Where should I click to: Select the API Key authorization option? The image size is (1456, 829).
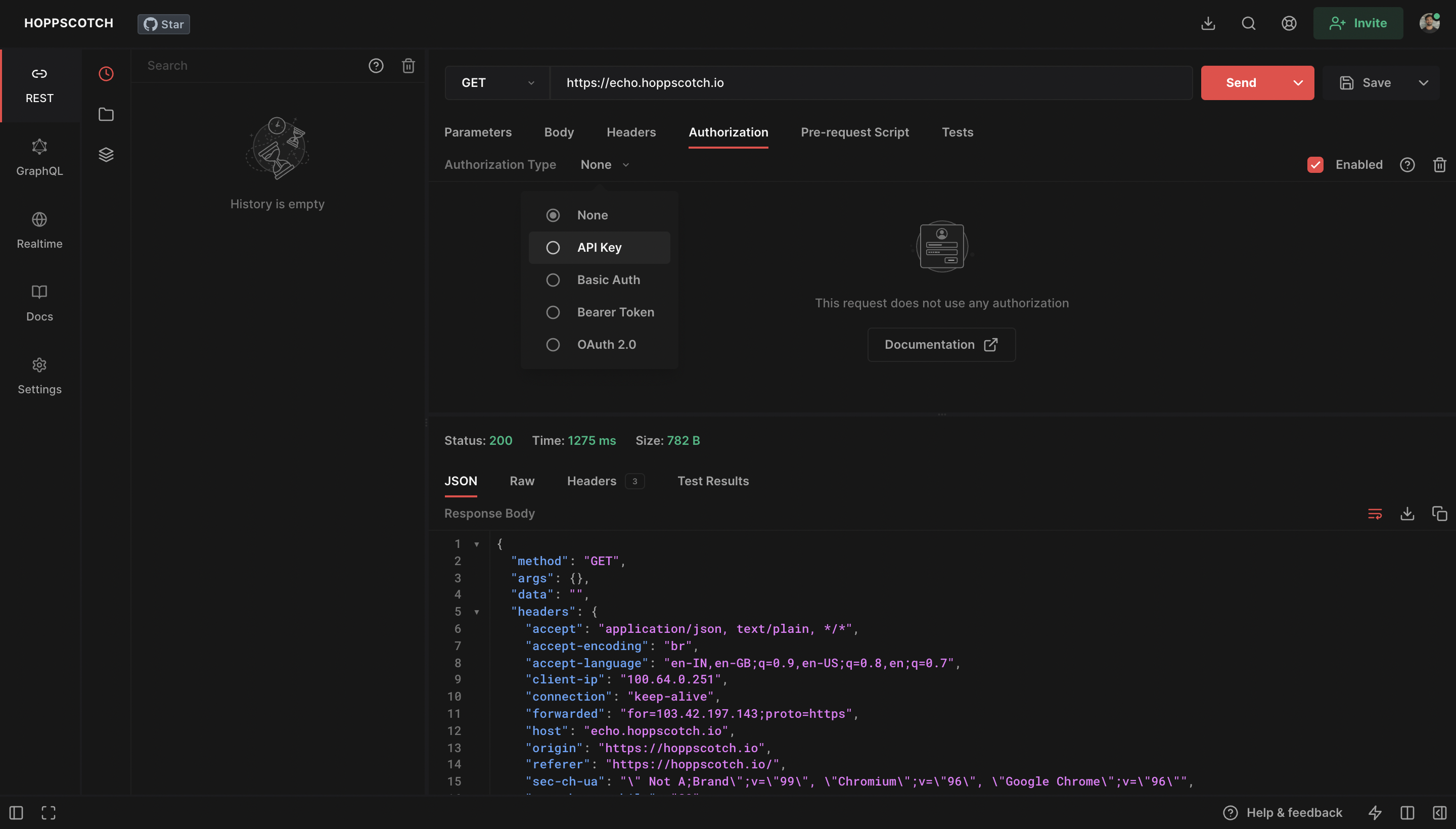point(599,247)
